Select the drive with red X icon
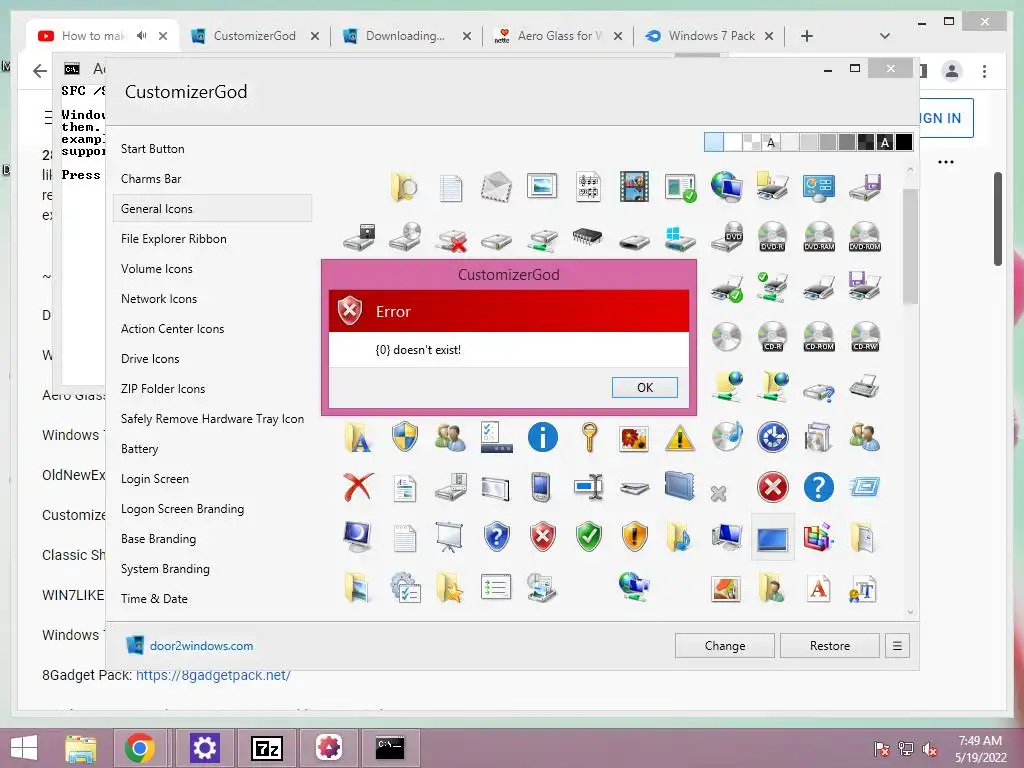The height and width of the screenshot is (768, 1024). coord(451,240)
